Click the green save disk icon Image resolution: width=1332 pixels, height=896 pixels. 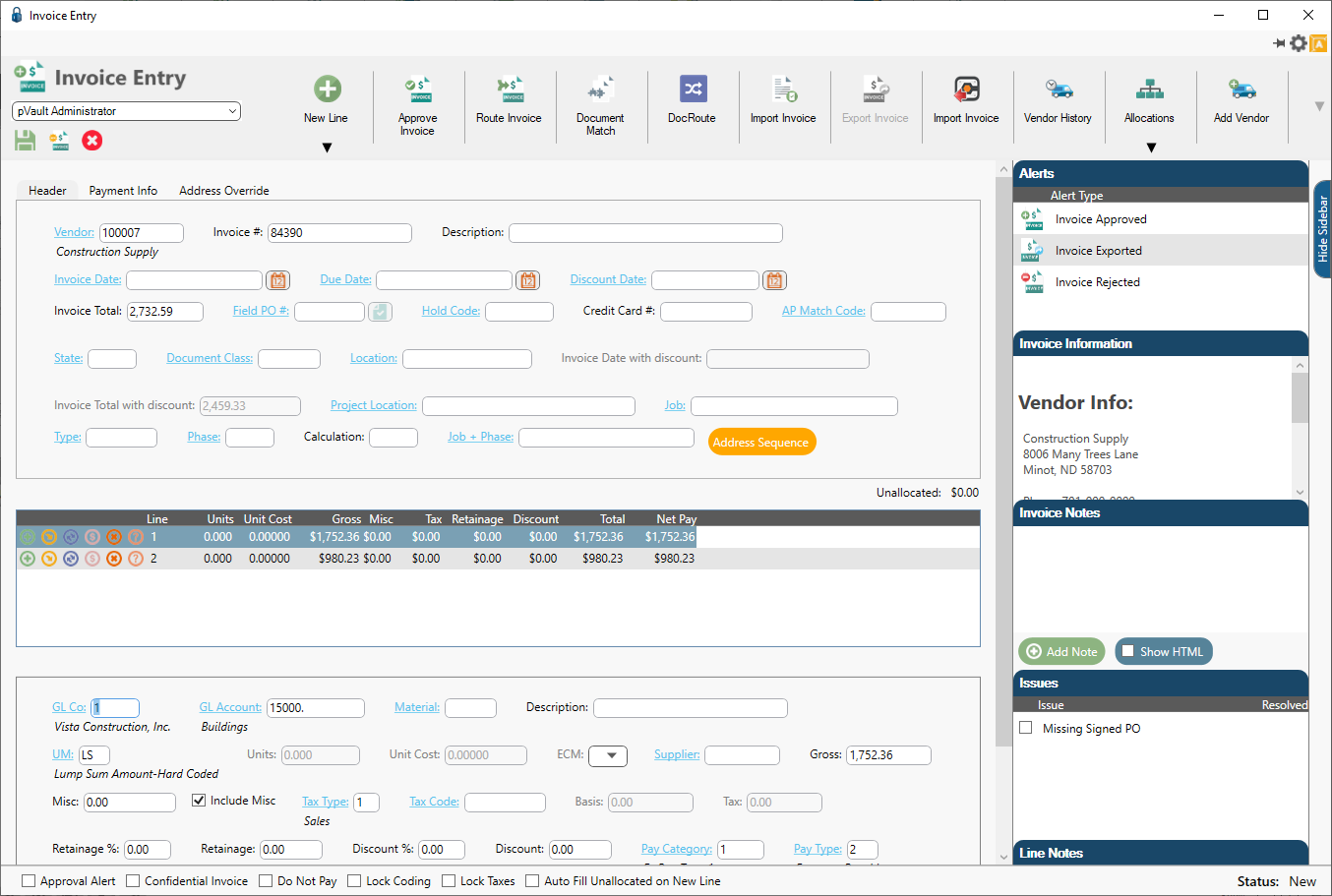[x=26, y=141]
